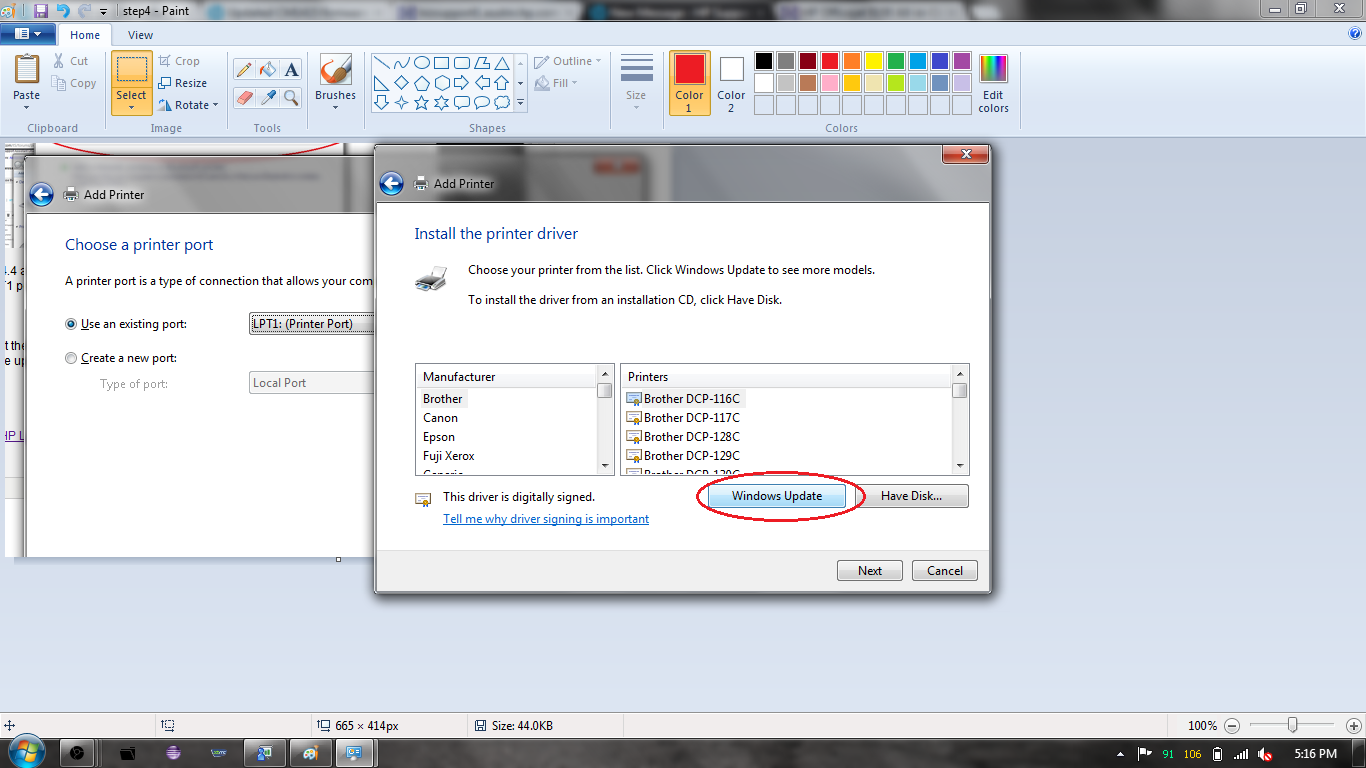Click the taskbar clock showing 5:16 PM
Viewport: 1366px width, 768px height.
click(1315, 754)
